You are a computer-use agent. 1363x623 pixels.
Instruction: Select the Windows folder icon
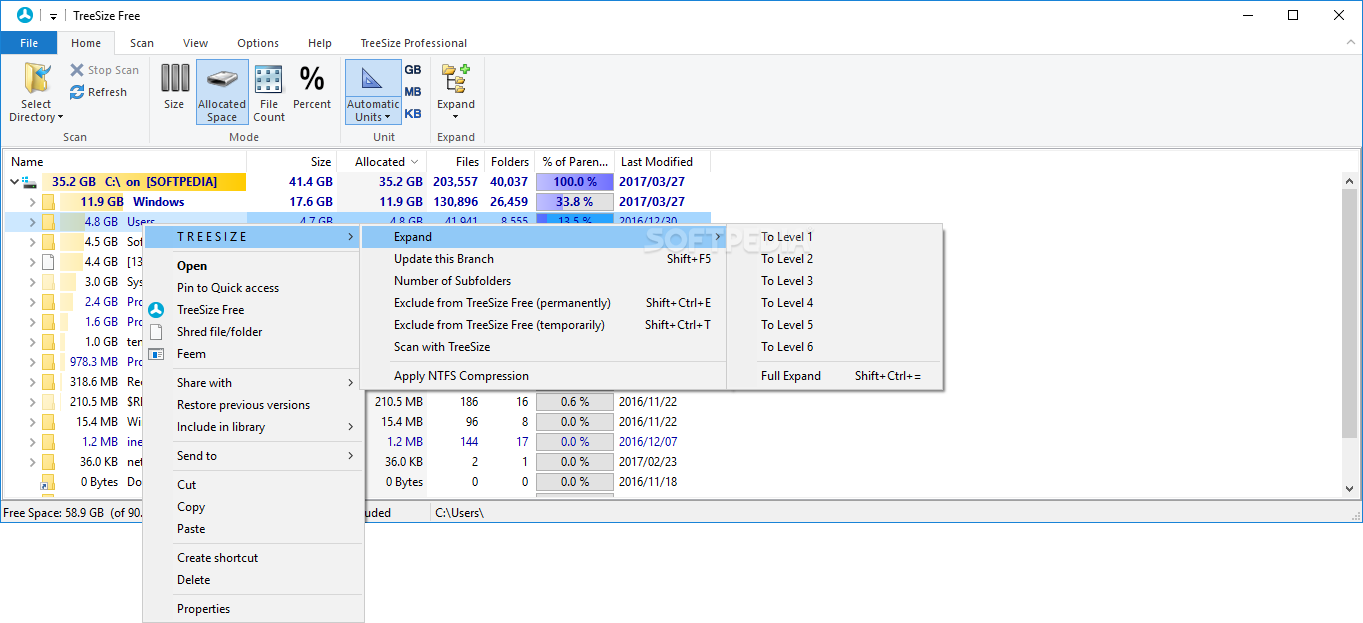[x=48, y=202]
